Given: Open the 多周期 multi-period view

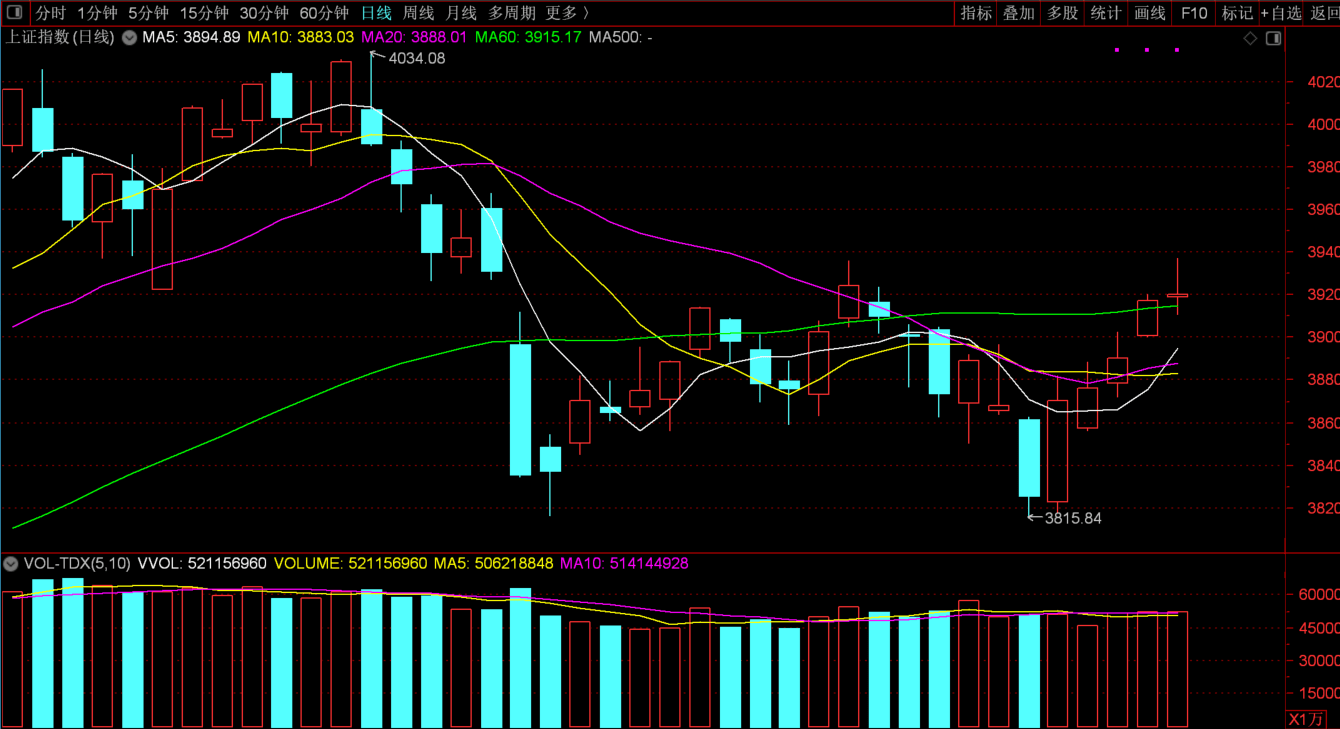Looking at the screenshot, I should pyautogui.click(x=511, y=13).
